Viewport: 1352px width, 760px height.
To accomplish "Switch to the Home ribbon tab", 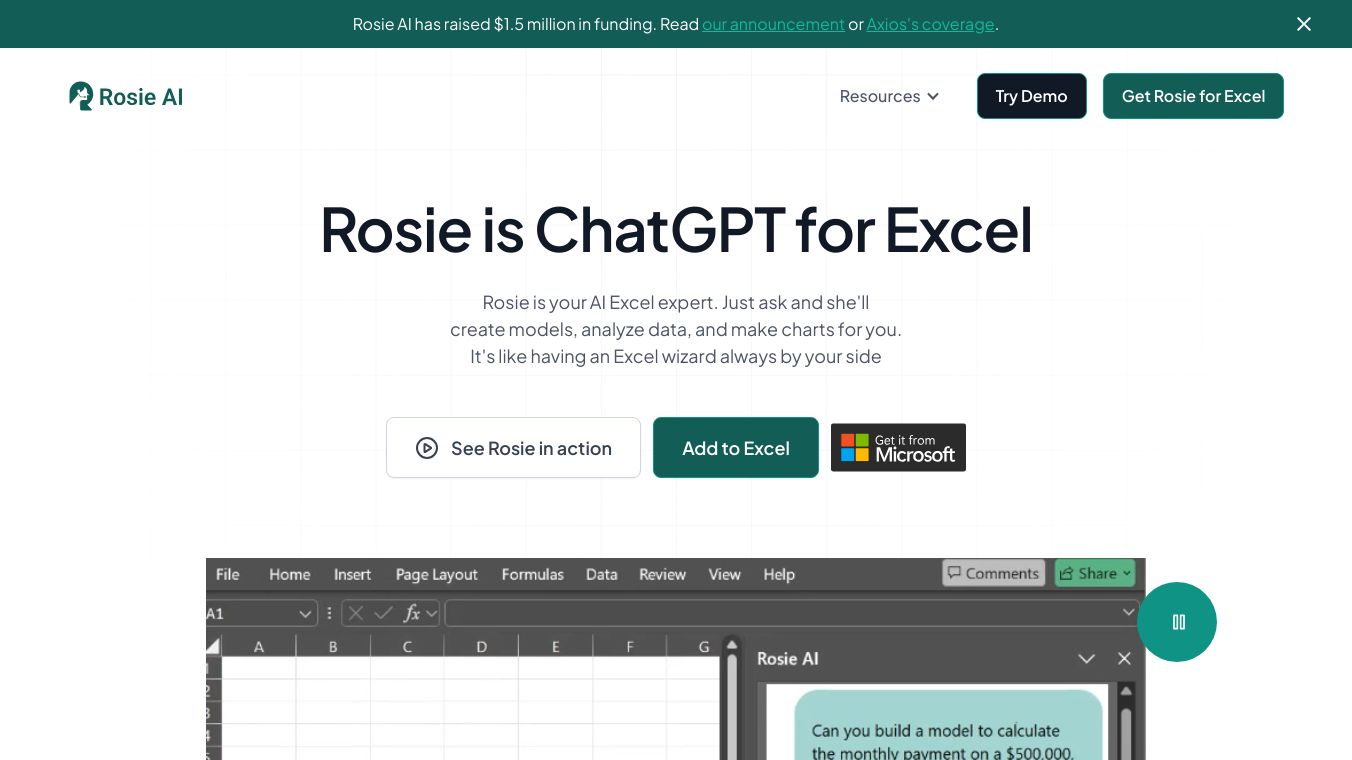I will (x=290, y=574).
